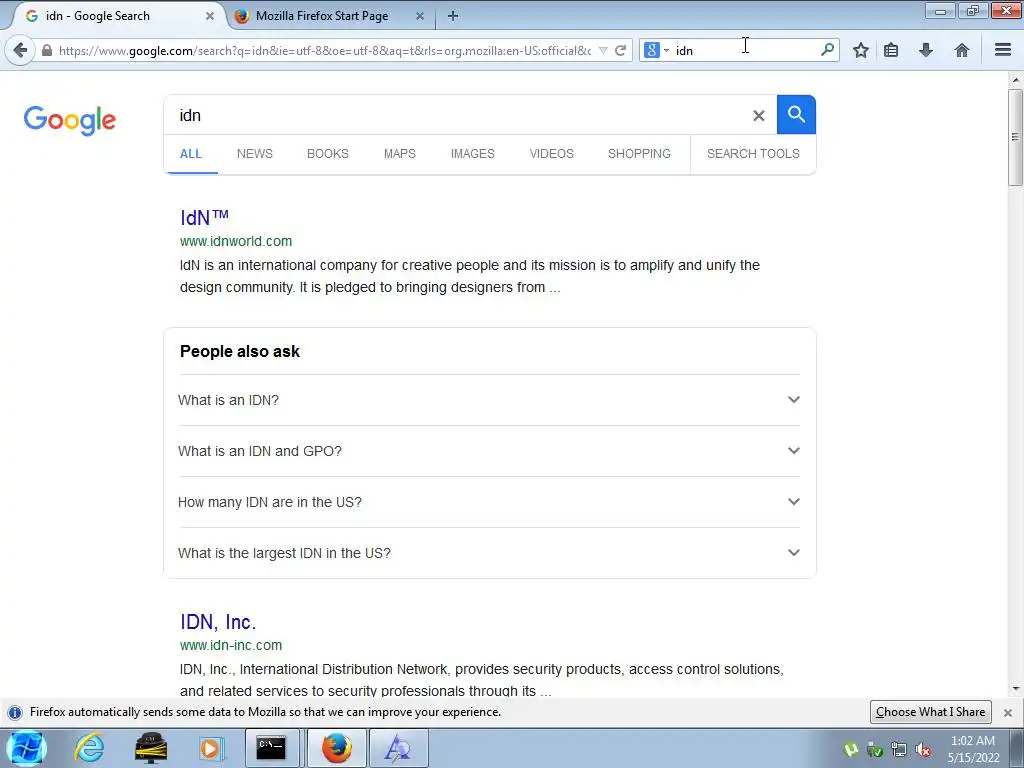Reload the page with the refresh icon
The width and height of the screenshot is (1024, 768).
[x=620, y=50]
